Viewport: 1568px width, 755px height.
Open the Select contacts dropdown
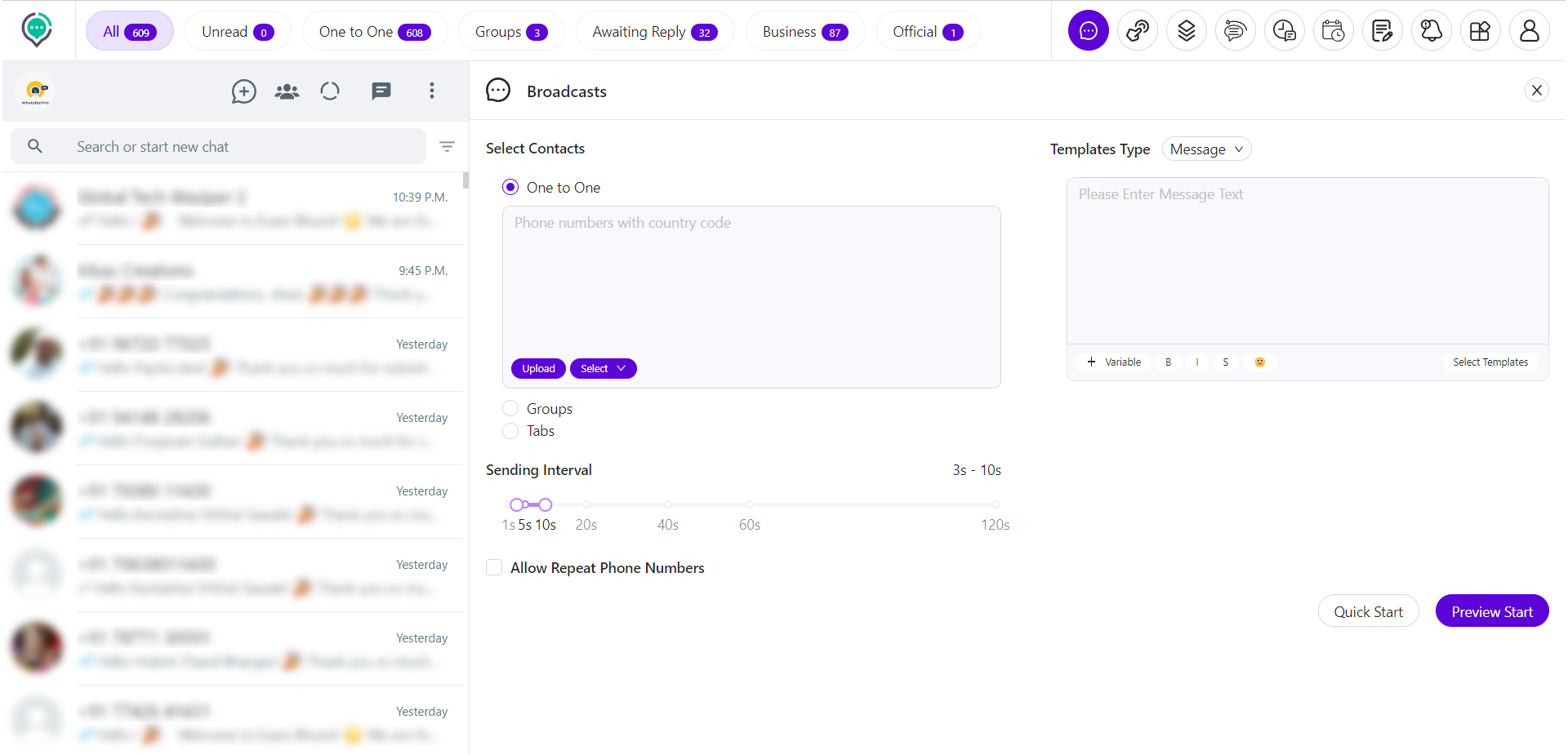point(603,369)
